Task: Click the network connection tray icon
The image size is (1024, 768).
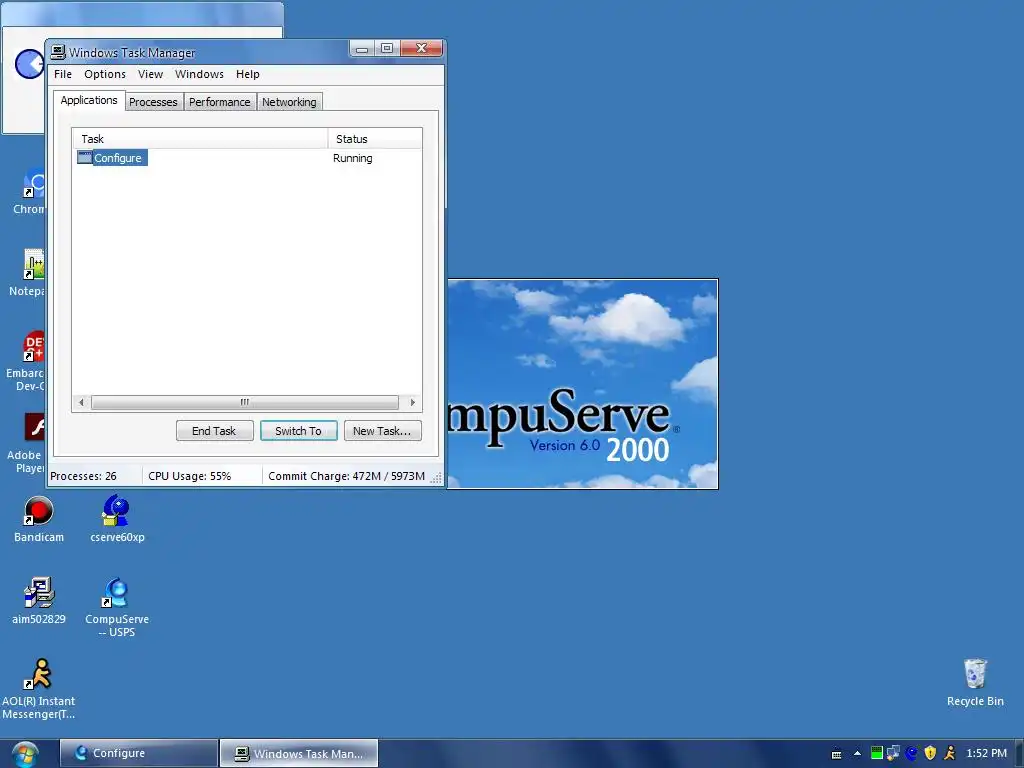Action: pos(893,753)
